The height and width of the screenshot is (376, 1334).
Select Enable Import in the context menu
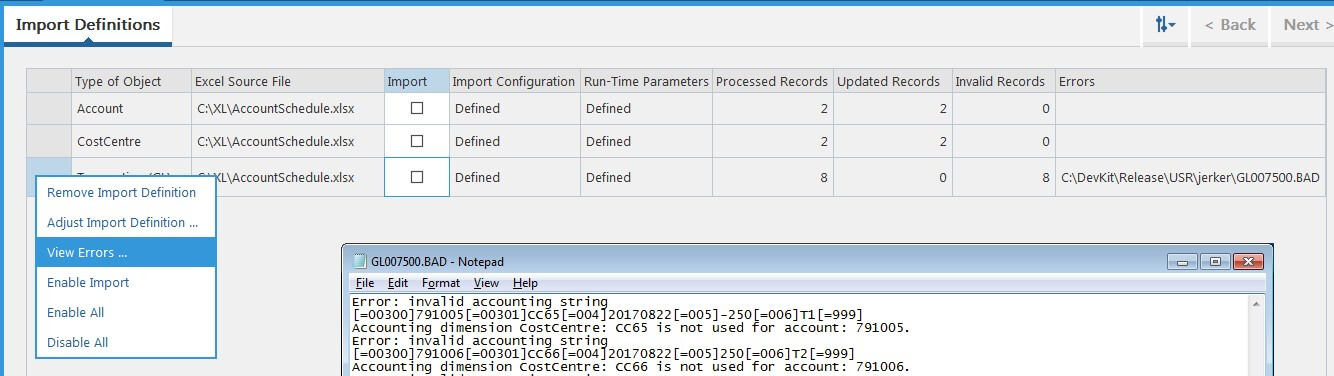pyautogui.click(x=126, y=282)
